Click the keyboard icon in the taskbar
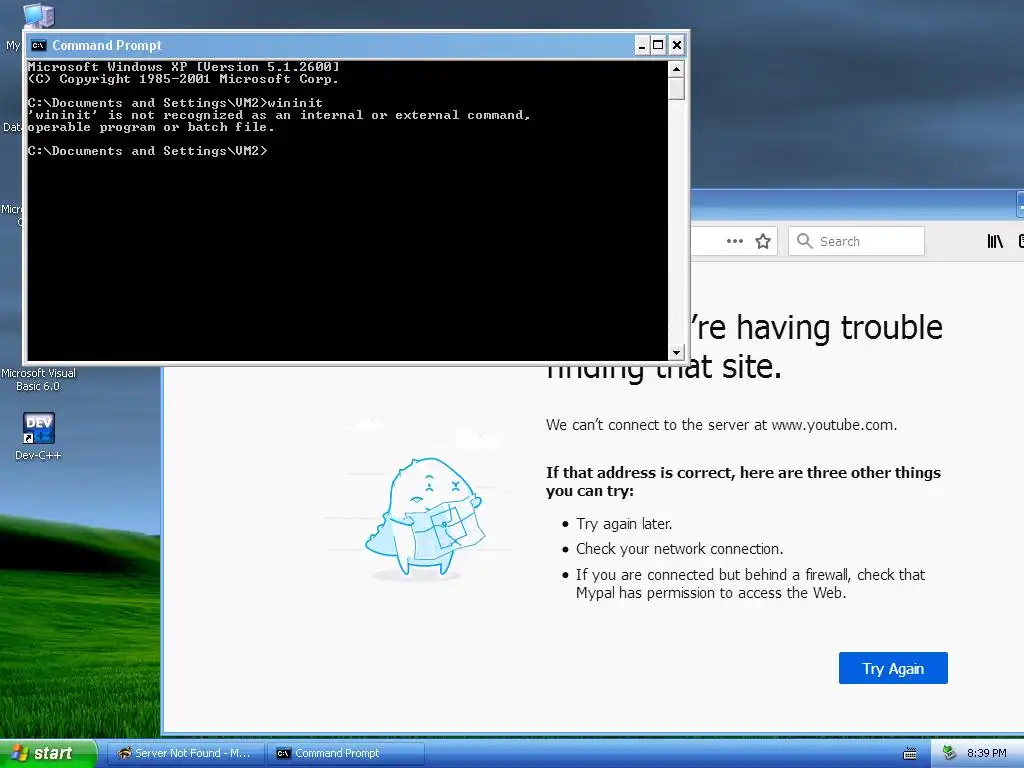This screenshot has height=768, width=1024. 910,754
